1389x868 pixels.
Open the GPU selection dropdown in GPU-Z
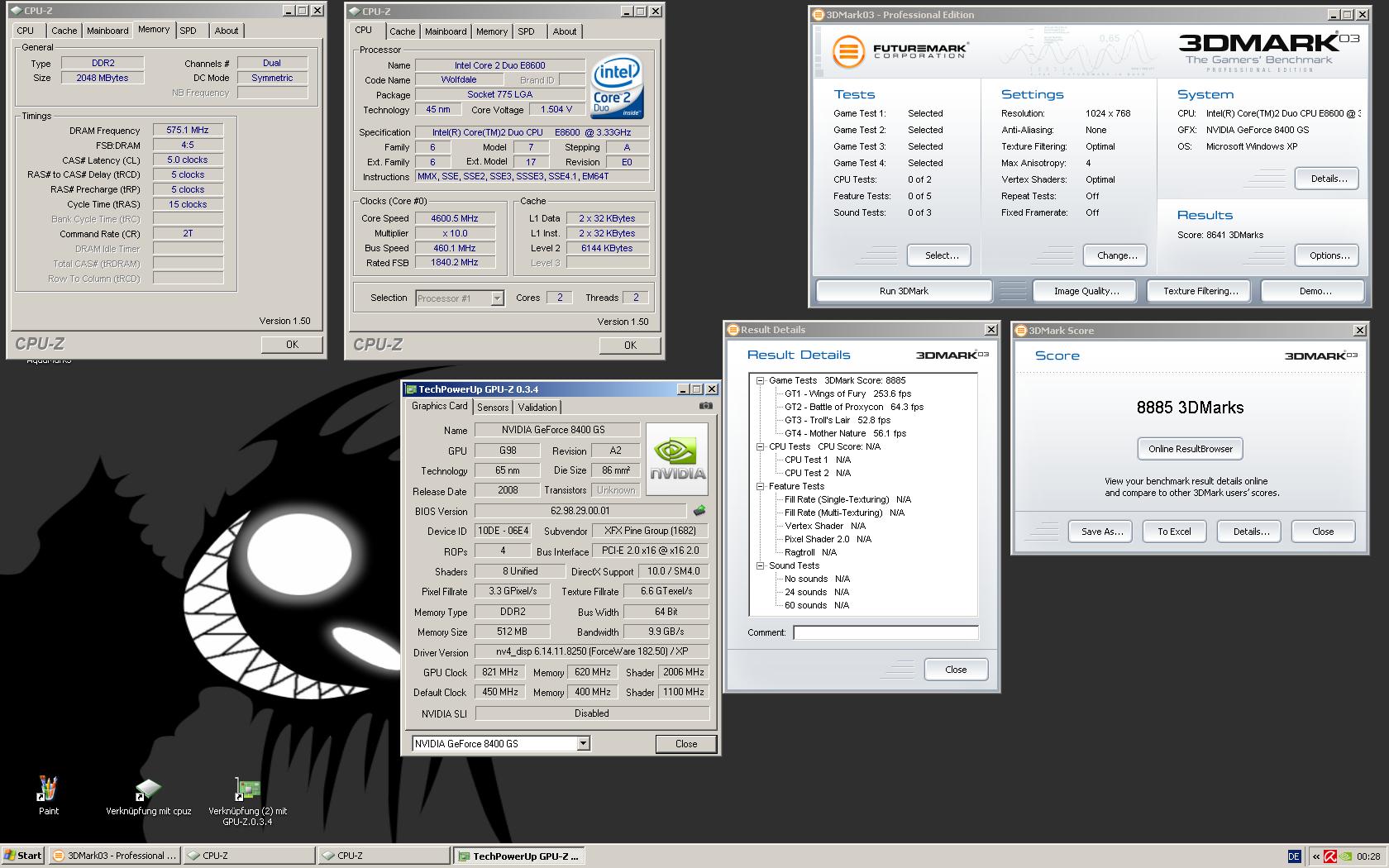[x=583, y=744]
